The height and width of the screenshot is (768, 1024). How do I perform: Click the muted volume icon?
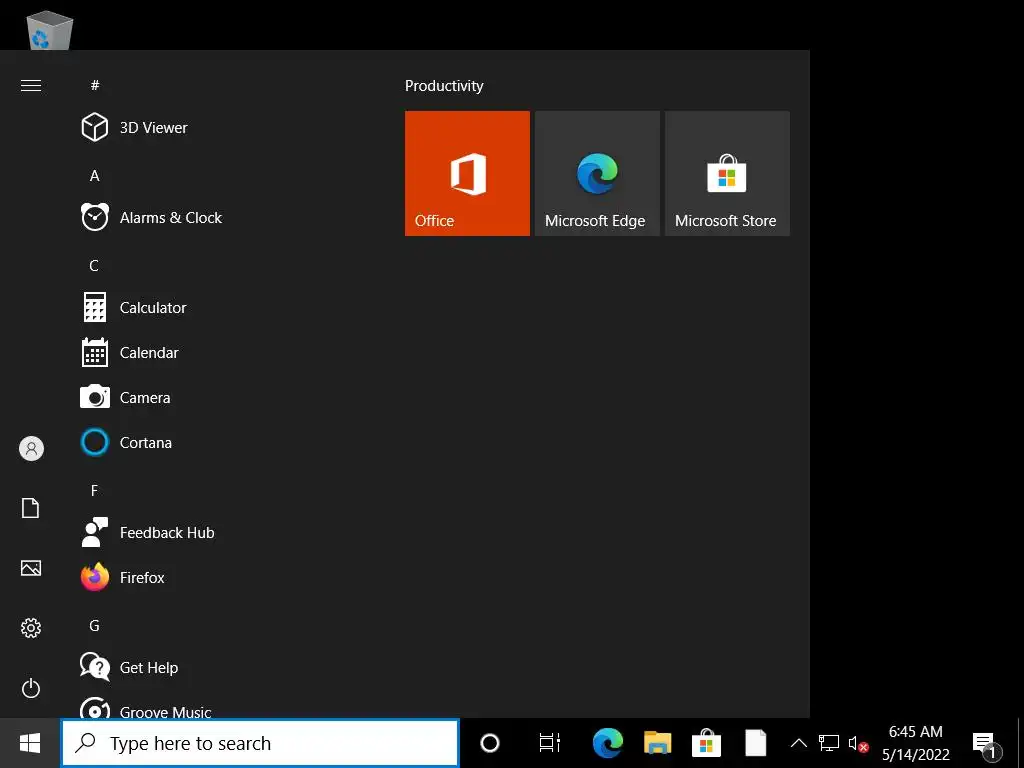[x=858, y=744]
